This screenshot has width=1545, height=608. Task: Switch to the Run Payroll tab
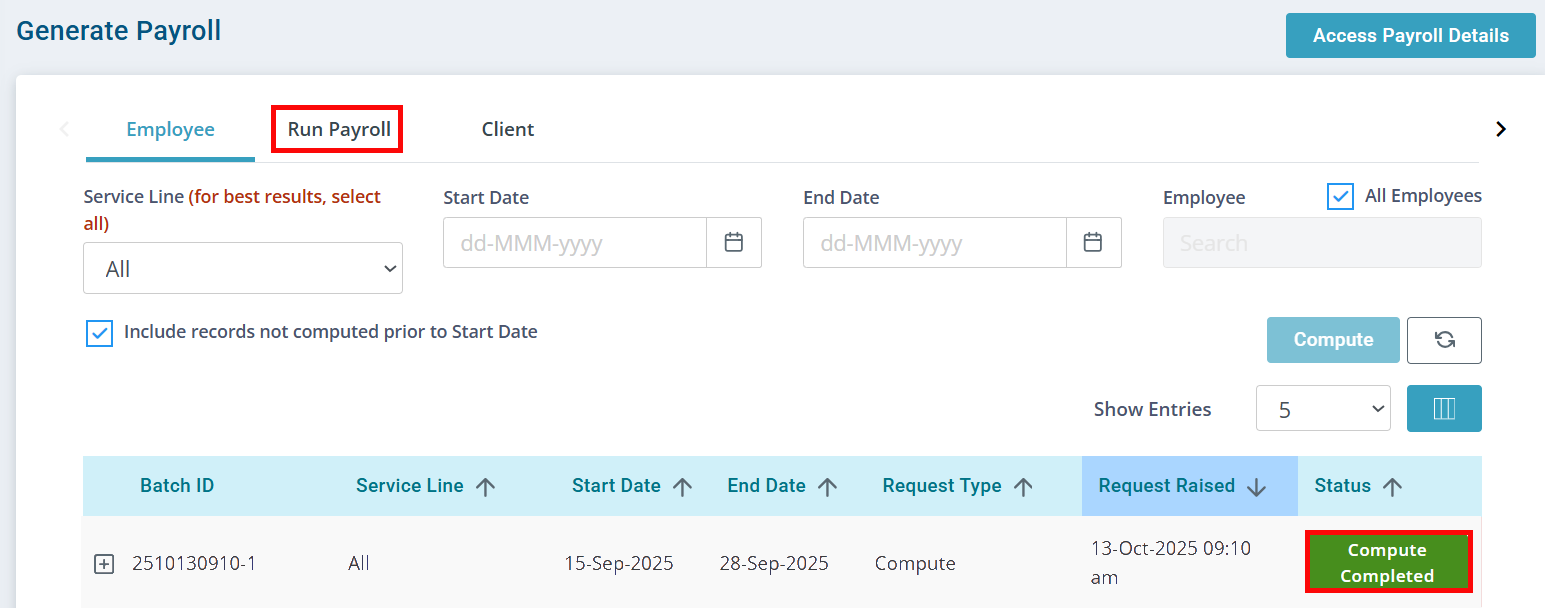[339, 130]
